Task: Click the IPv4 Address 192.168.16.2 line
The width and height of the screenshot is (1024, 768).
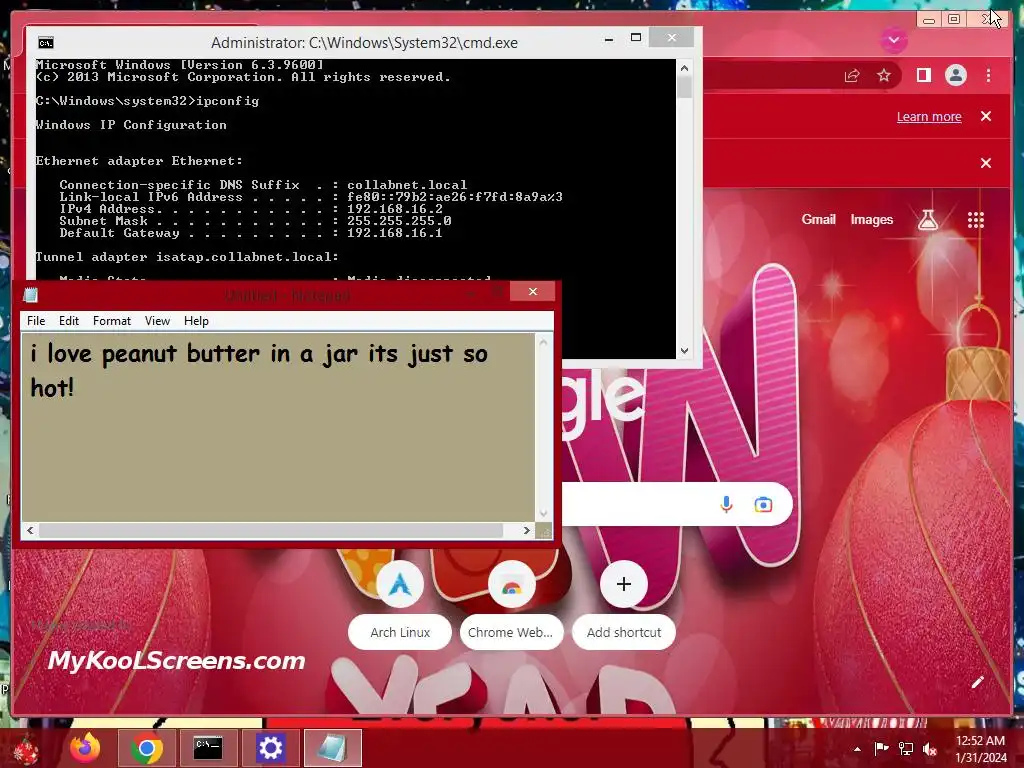Action: point(251,209)
